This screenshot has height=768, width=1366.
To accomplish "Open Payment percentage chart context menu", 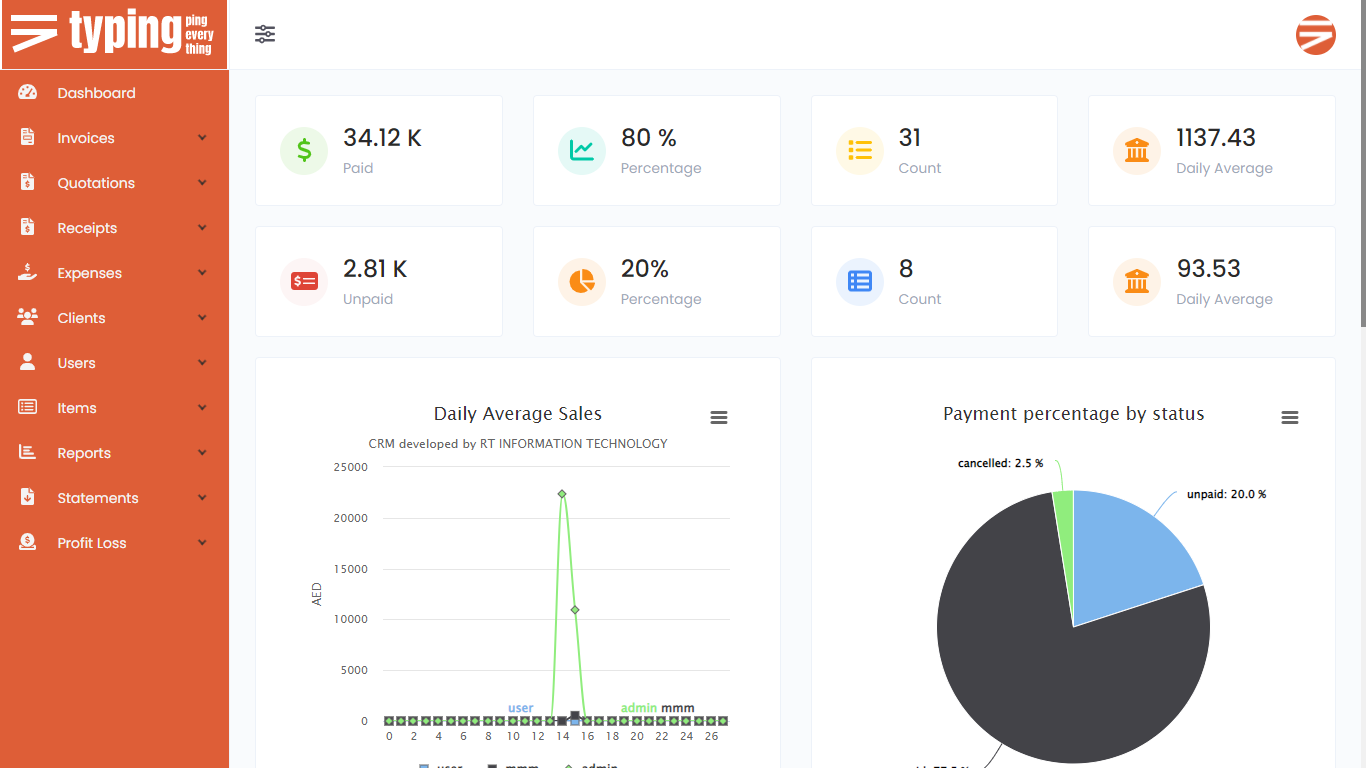I will coord(1290,418).
